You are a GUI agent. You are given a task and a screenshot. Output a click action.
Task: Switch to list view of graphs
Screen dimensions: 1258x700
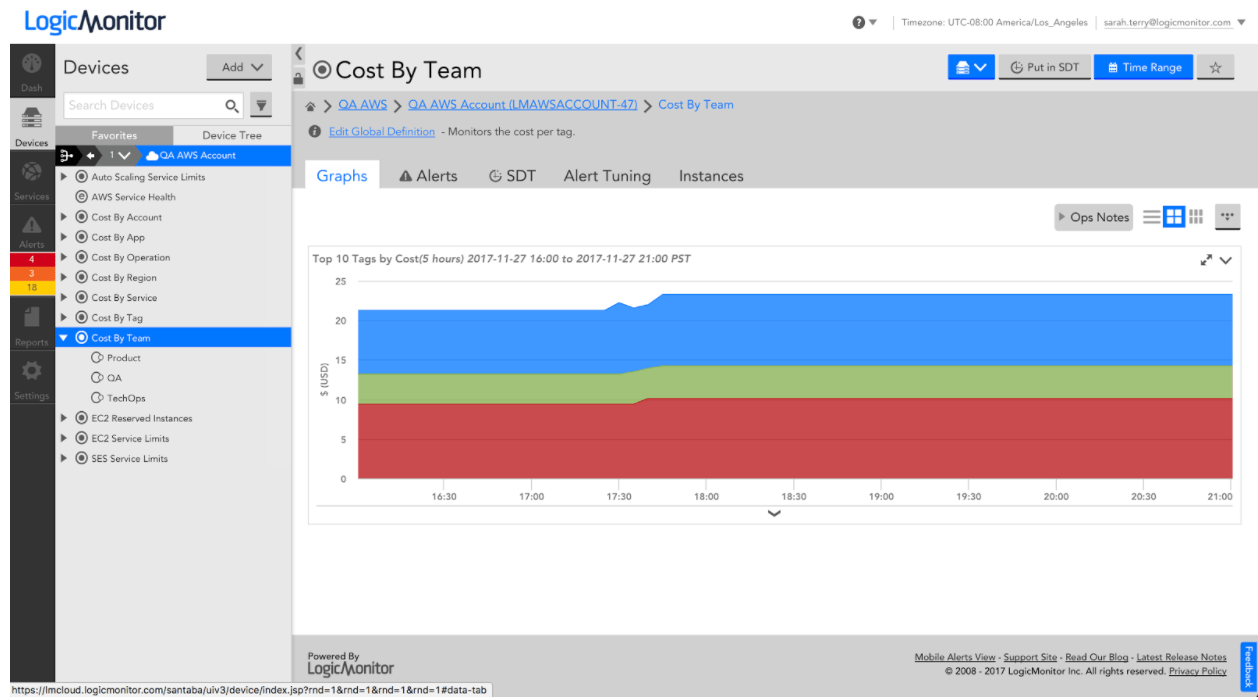tap(1151, 217)
